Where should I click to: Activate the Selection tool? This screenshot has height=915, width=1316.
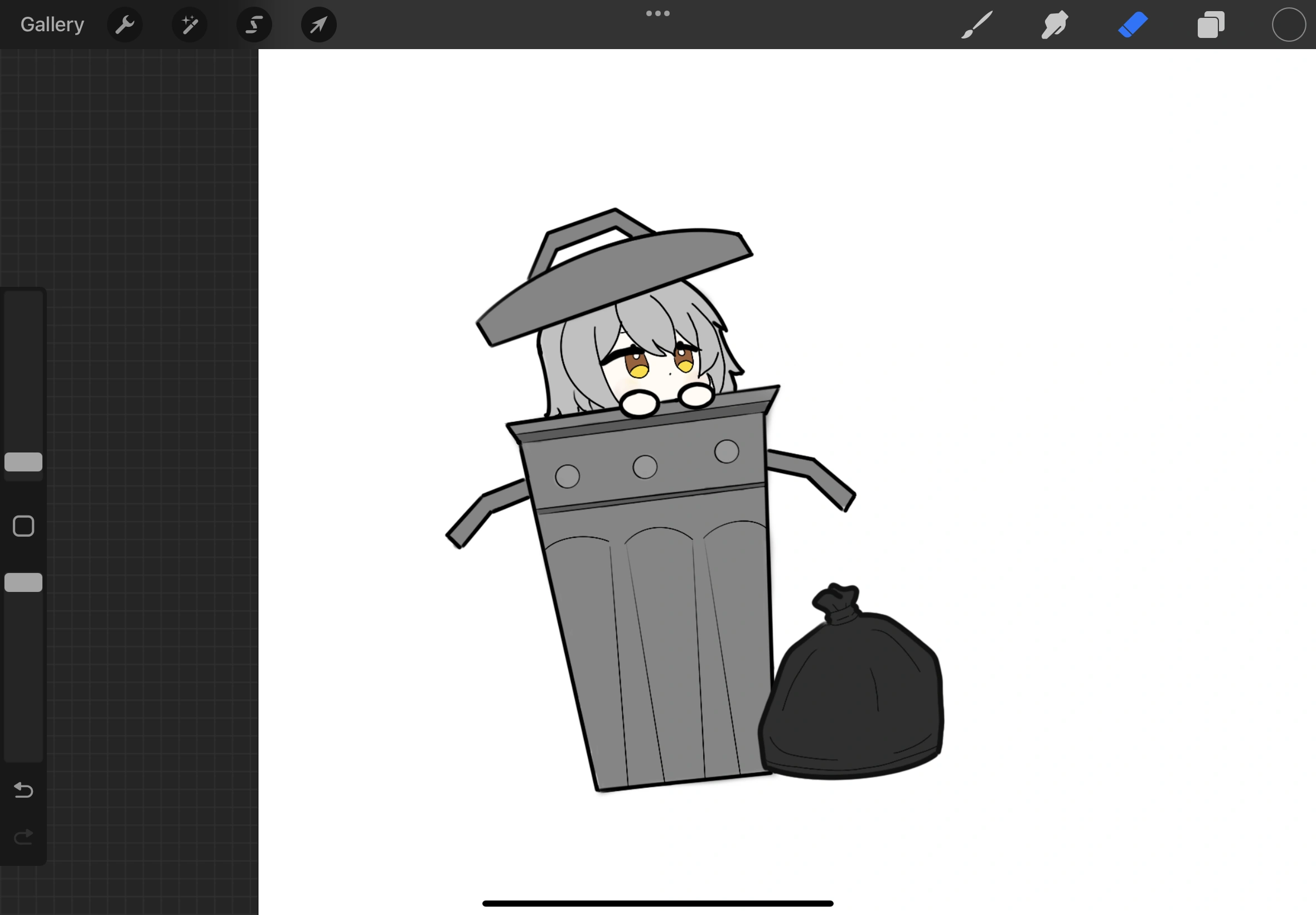point(254,25)
